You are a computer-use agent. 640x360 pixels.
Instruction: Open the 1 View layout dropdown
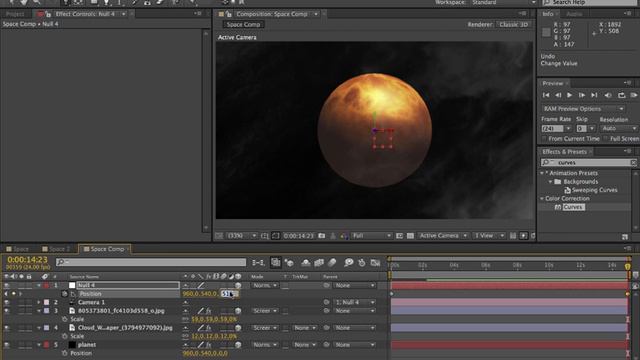pos(489,236)
